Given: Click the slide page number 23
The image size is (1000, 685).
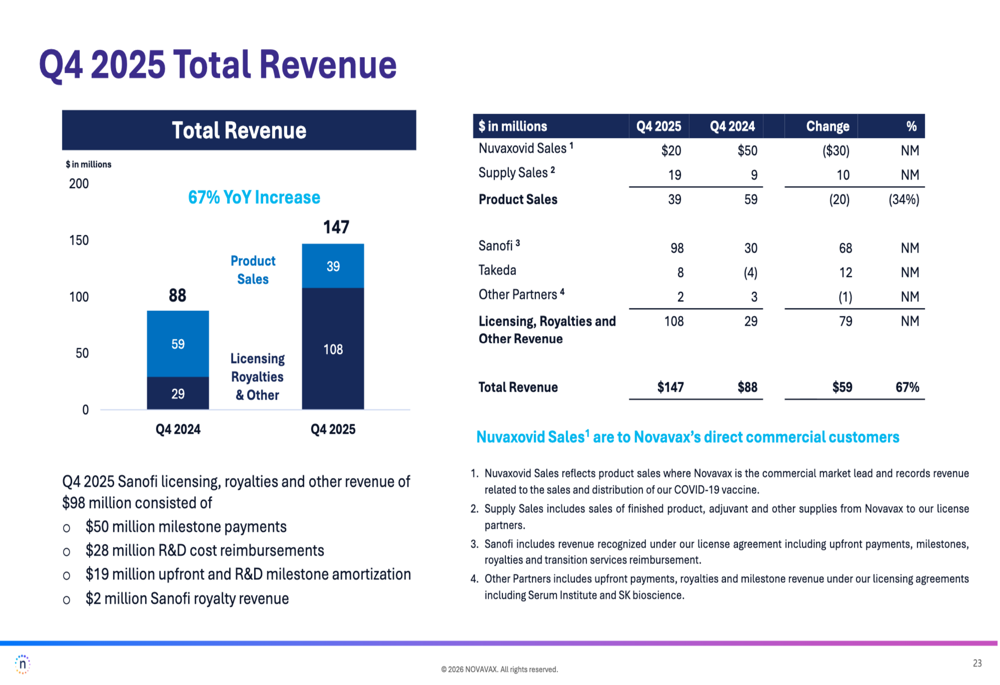Looking at the screenshot, I should click(x=977, y=663).
